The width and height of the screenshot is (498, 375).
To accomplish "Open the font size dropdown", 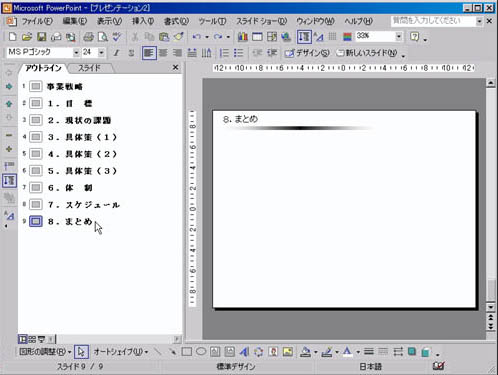I will click(101, 52).
